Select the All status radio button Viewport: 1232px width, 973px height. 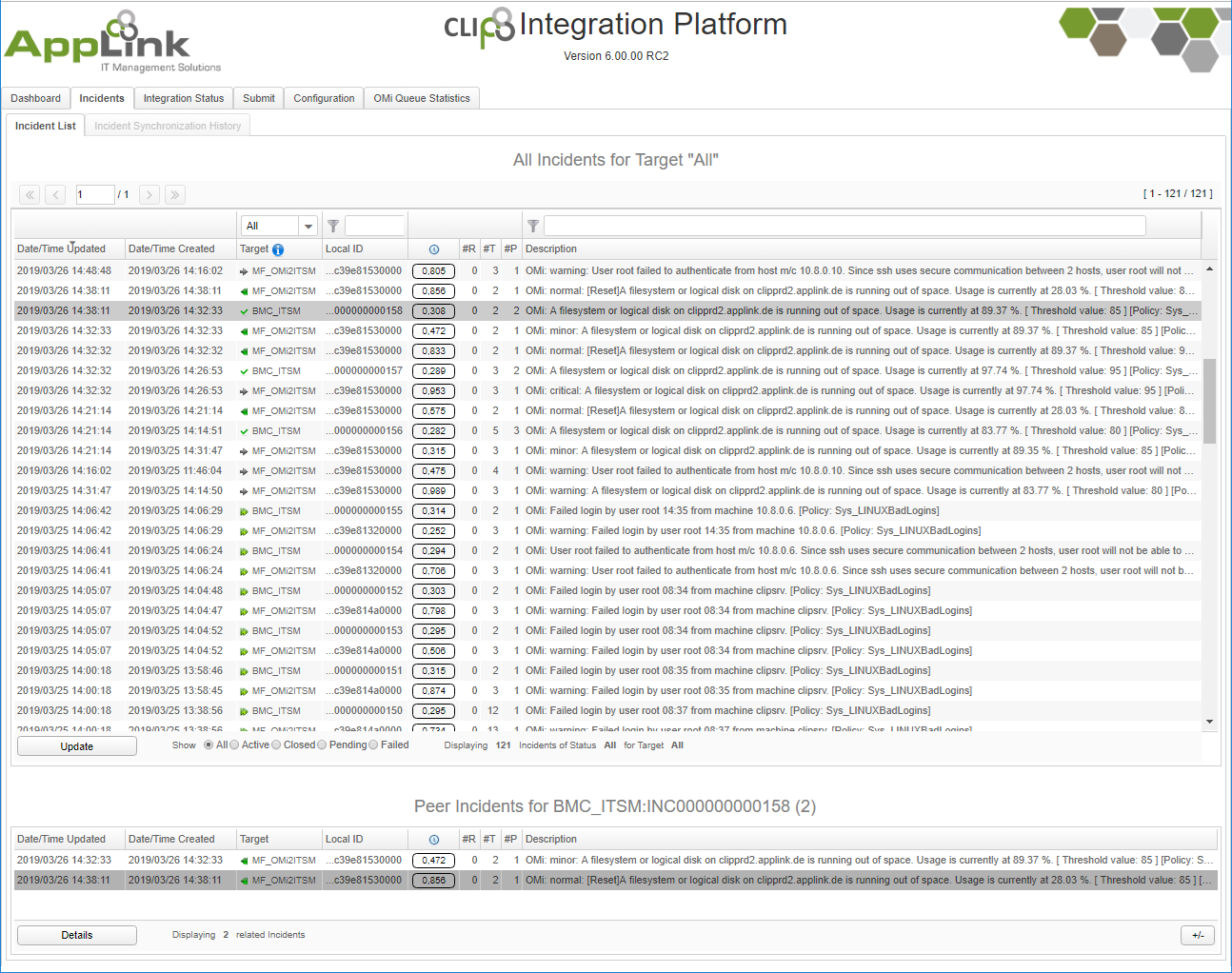point(209,745)
